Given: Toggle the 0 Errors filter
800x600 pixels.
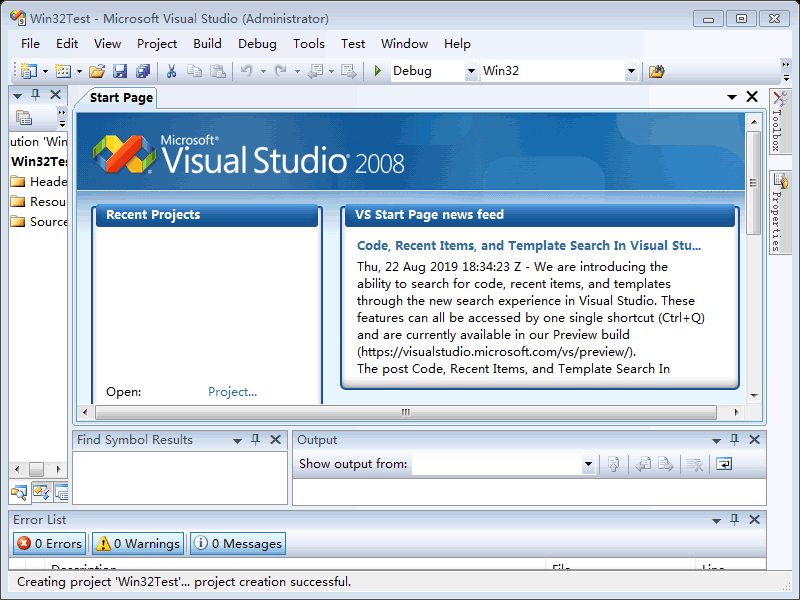Looking at the screenshot, I should 49,544.
